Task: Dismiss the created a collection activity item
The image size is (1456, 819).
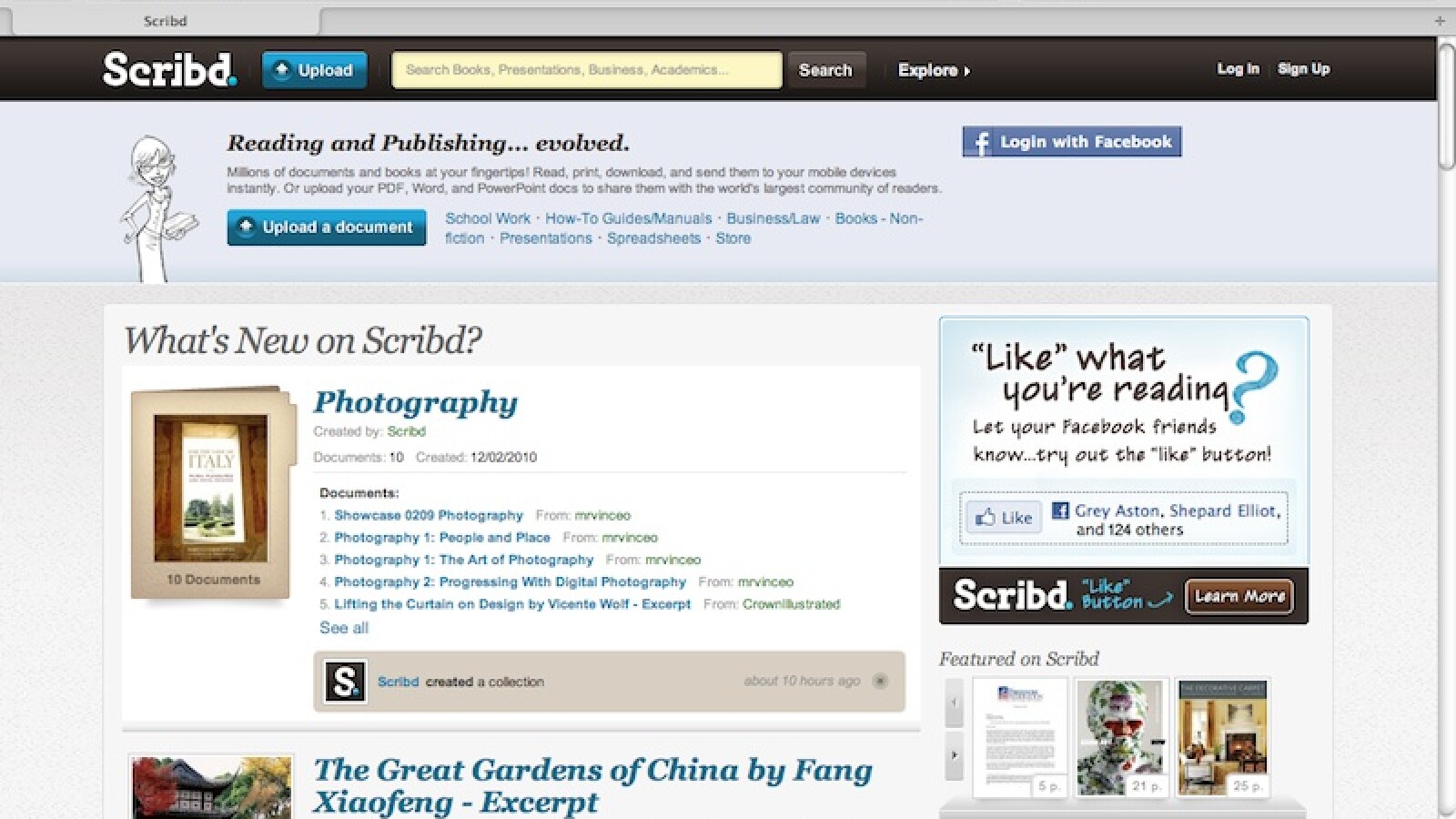Action: pos(880,681)
